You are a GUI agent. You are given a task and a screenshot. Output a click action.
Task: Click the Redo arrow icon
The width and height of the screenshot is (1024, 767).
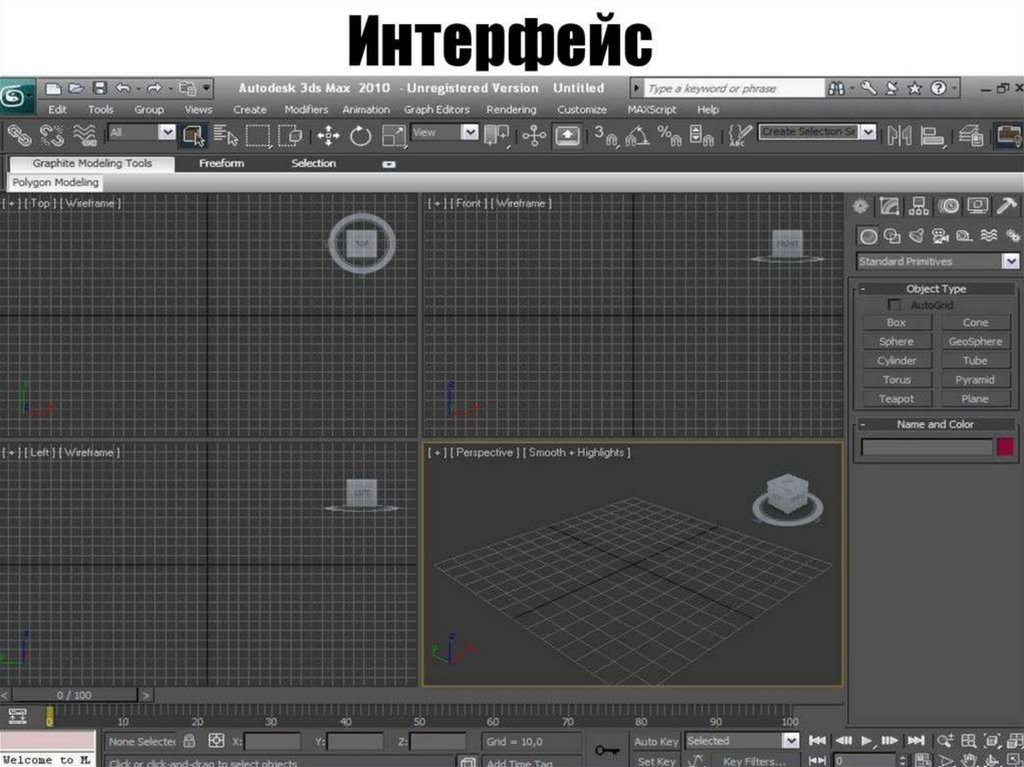[x=154, y=88]
